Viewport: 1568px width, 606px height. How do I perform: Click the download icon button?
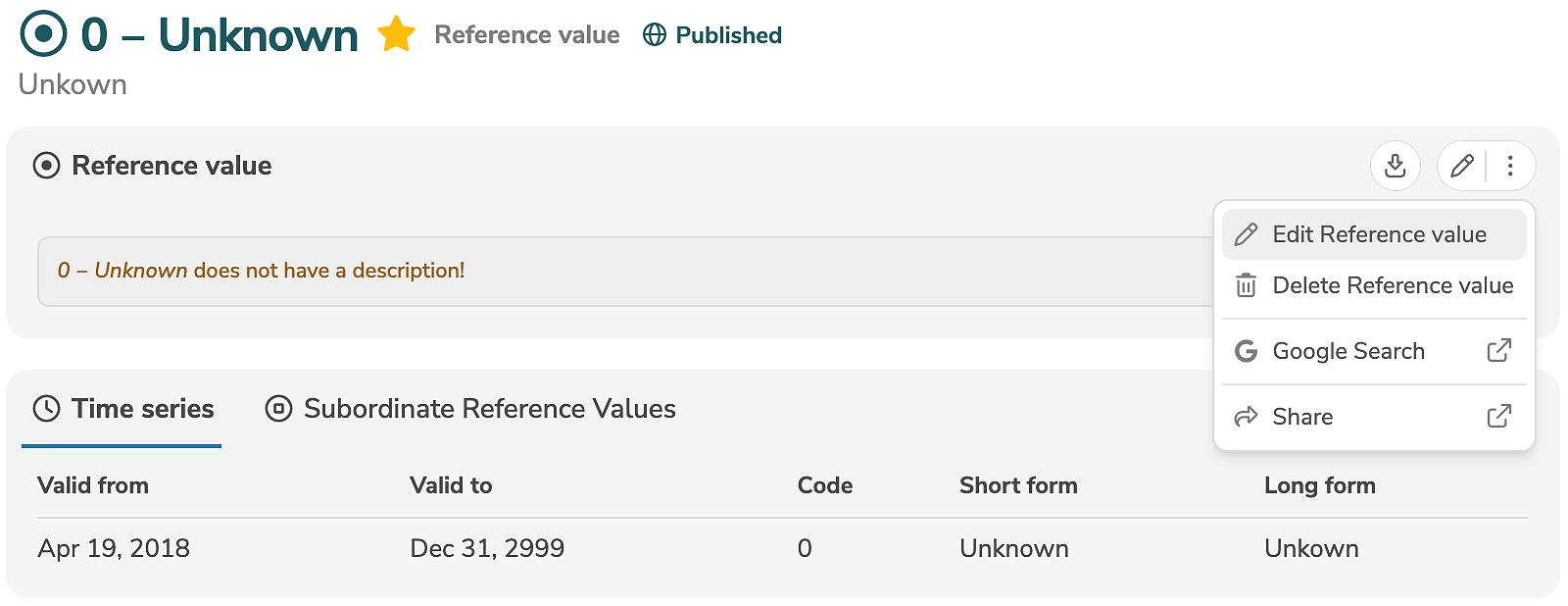1395,166
